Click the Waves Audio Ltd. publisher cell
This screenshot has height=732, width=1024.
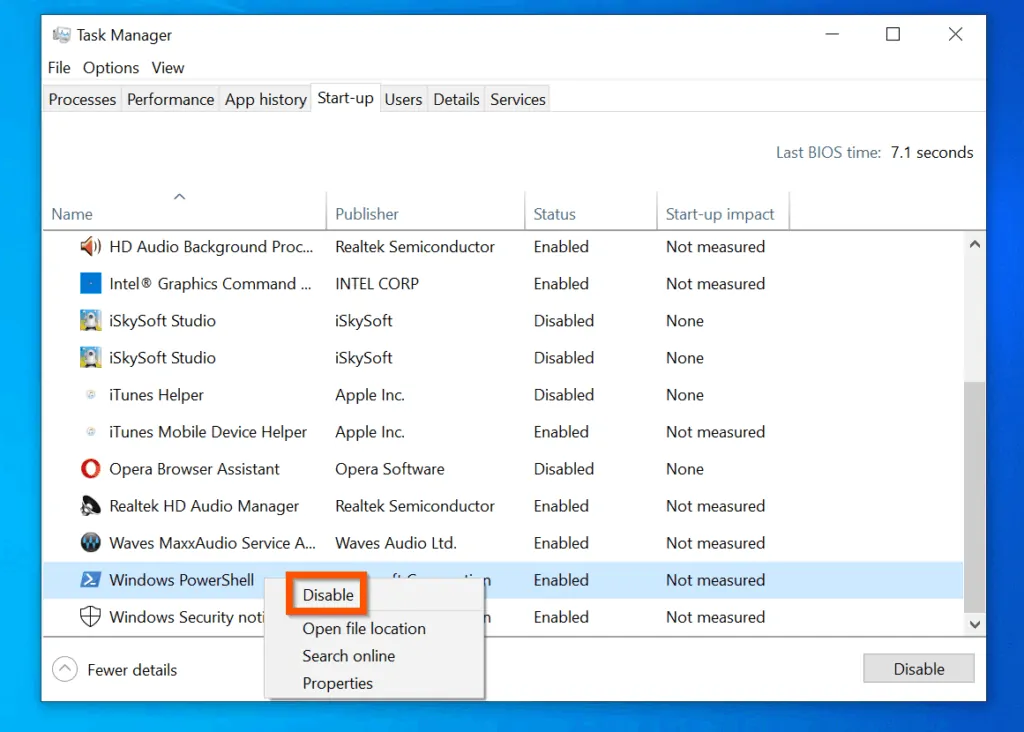396,543
